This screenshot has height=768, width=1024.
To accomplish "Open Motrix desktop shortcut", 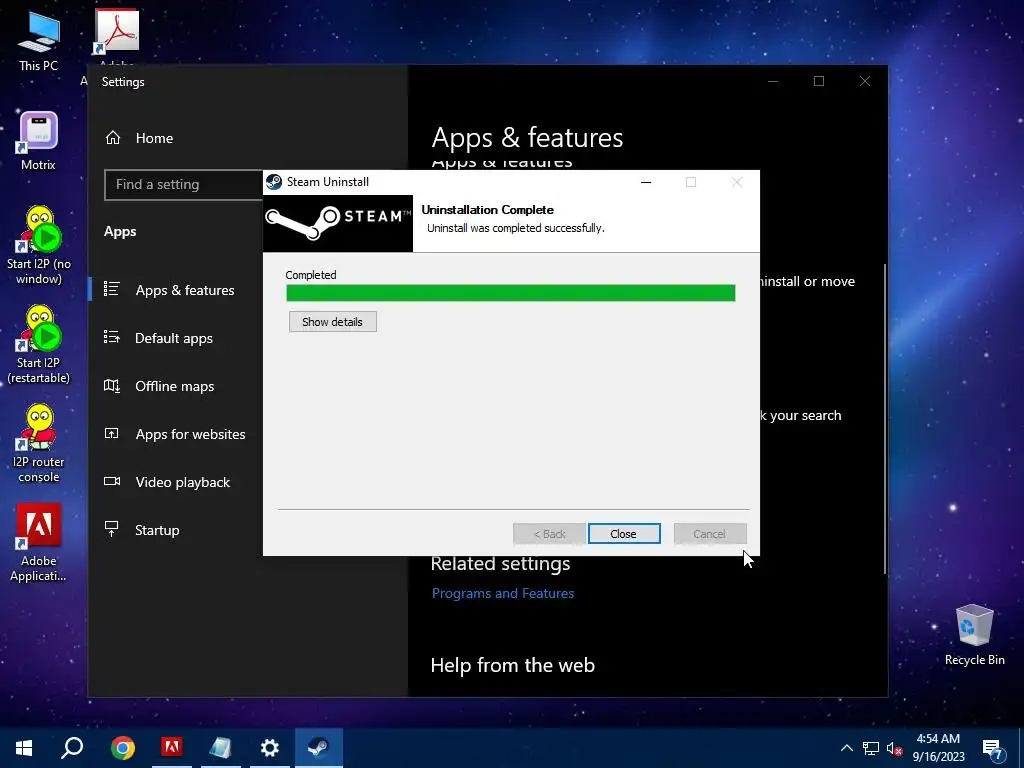I will [38, 141].
